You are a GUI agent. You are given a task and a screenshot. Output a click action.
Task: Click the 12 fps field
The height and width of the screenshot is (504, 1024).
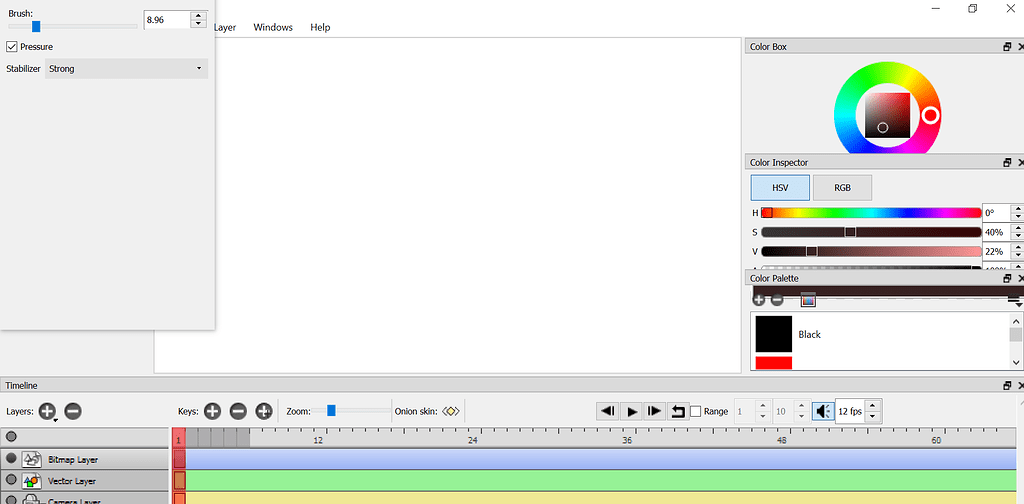pos(850,411)
